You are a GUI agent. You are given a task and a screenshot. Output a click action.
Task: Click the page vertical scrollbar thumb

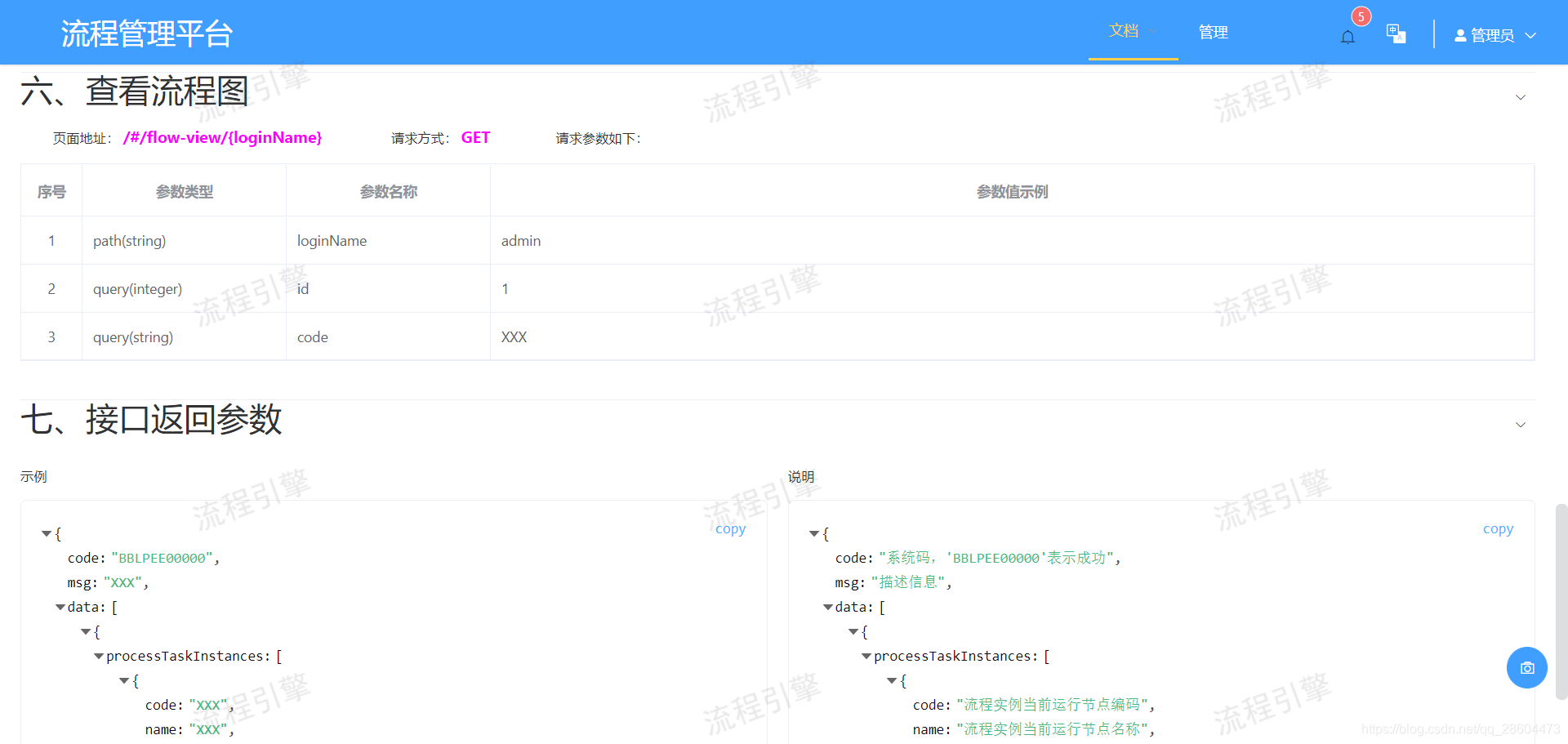[1561, 602]
